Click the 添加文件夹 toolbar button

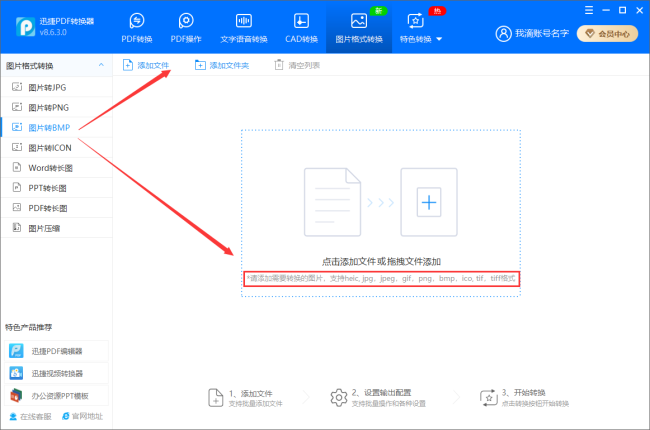(x=222, y=66)
